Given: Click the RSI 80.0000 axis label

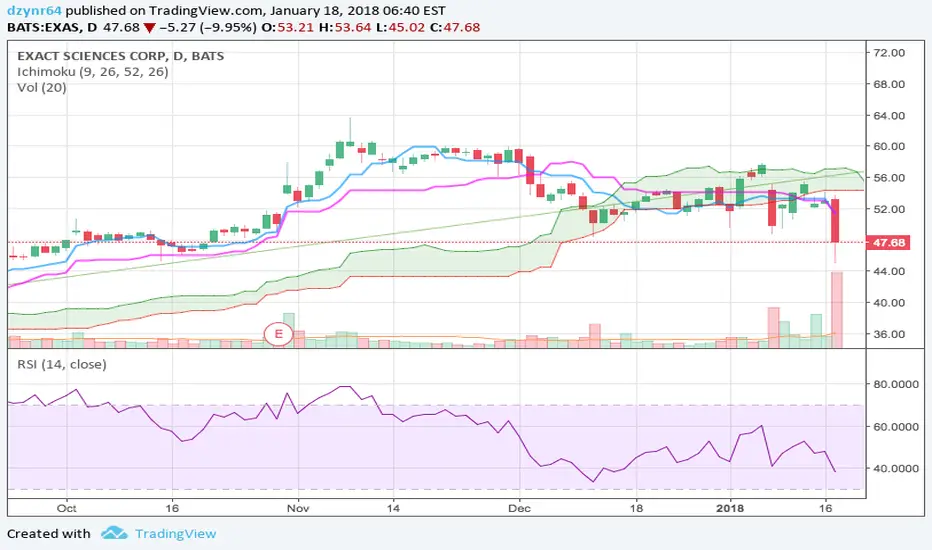Looking at the screenshot, I should (x=896, y=385).
